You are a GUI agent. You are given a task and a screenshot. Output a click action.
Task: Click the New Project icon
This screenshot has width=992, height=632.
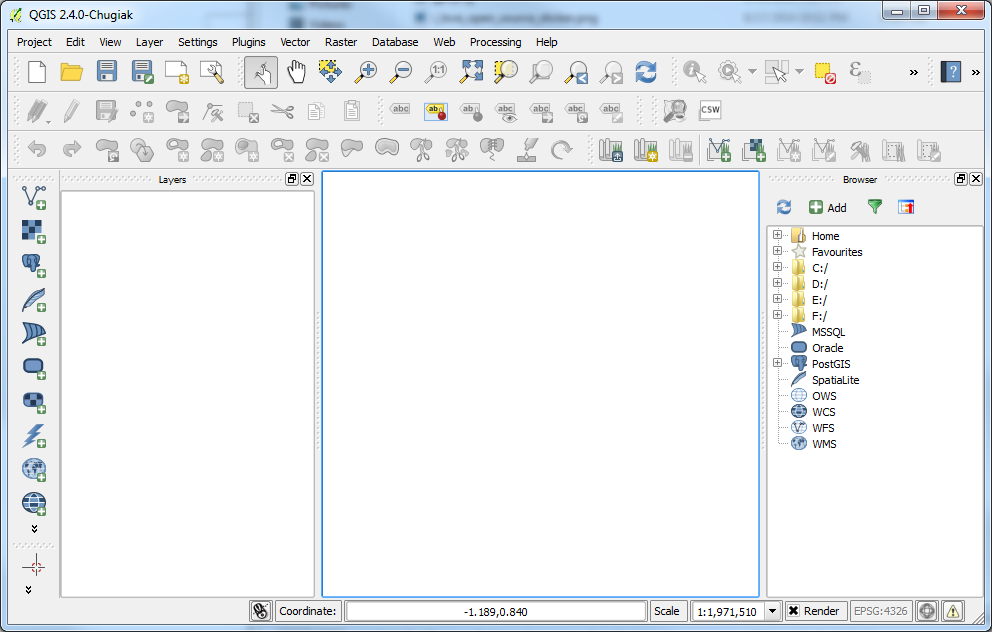click(x=37, y=71)
